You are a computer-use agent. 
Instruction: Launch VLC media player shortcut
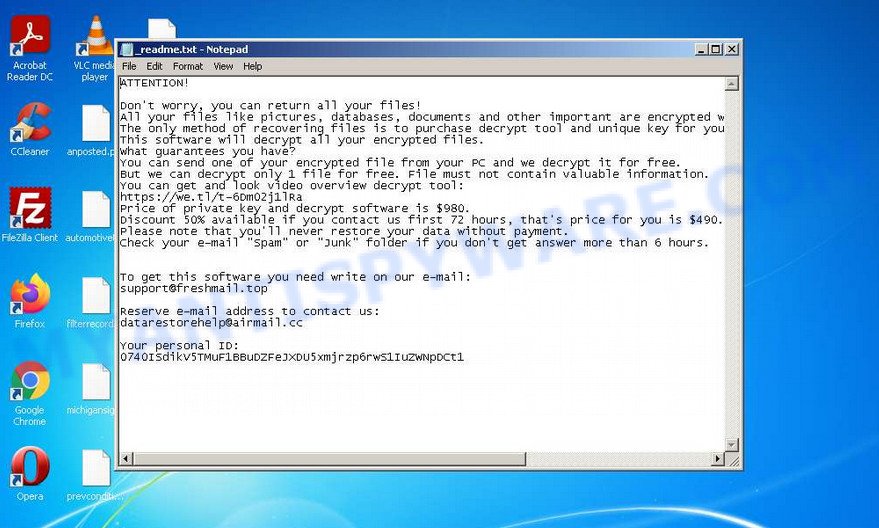96,48
